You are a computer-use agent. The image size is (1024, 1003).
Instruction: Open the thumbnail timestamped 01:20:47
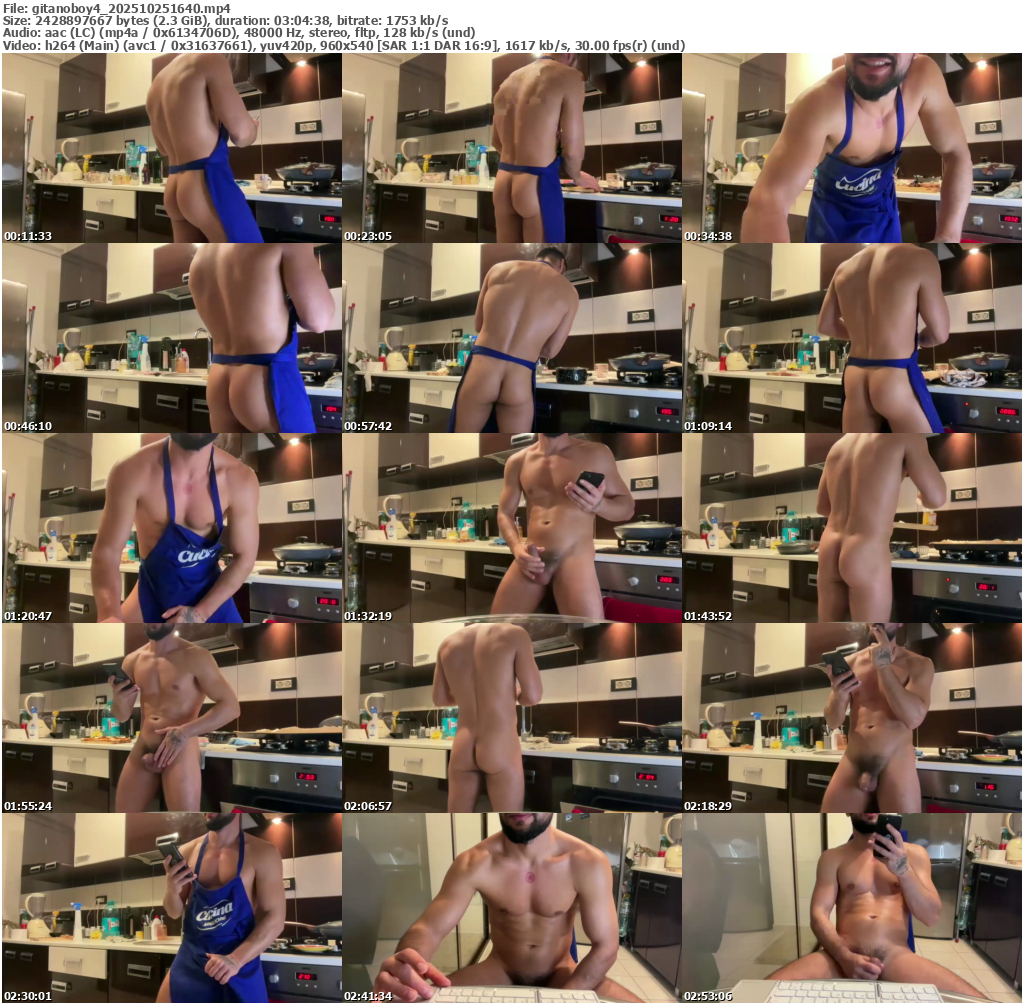coord(172,528)
